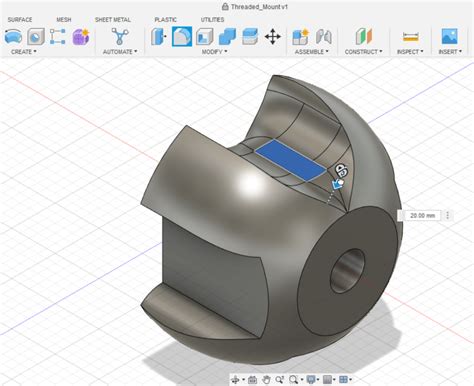Screen dimensions: 474x386
Task: Click the blue distance arrow manipulator
Action: (x=338, y=184)
